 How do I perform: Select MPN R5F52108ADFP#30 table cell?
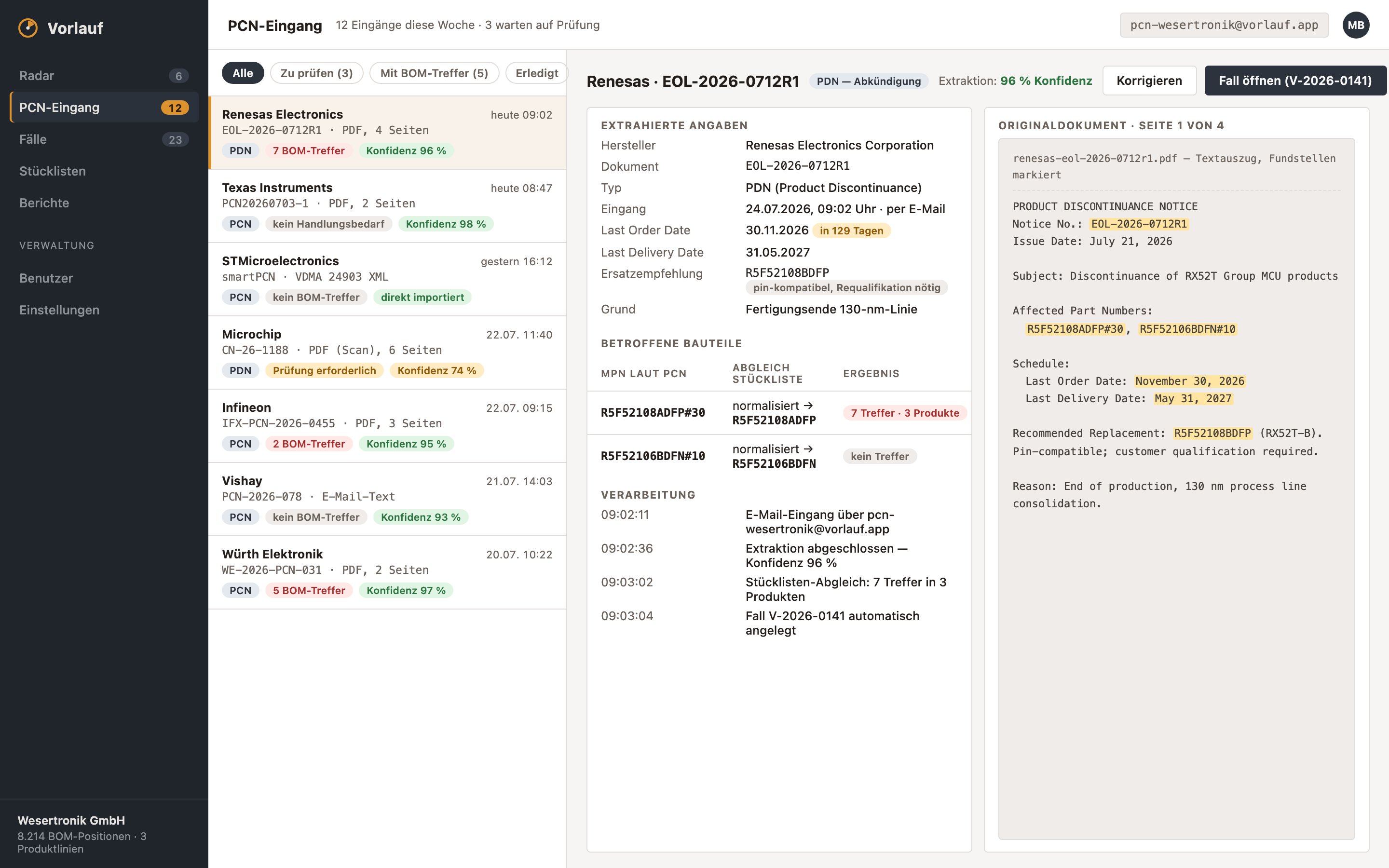coord(653,413)
